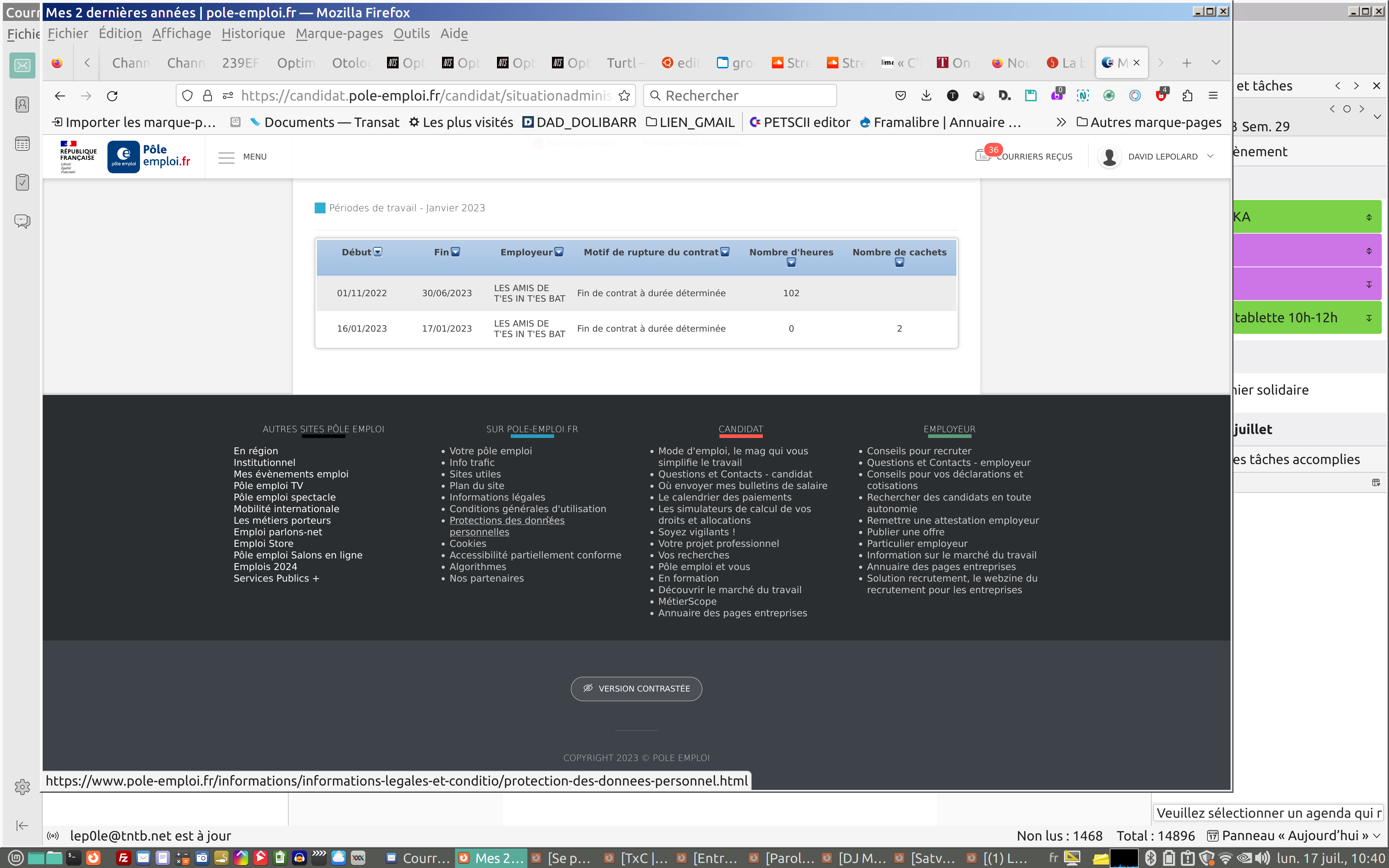Open the Historique menu
Image resolution: width=1389 pixels, height=868 pixels.
(x=253, y=34)
